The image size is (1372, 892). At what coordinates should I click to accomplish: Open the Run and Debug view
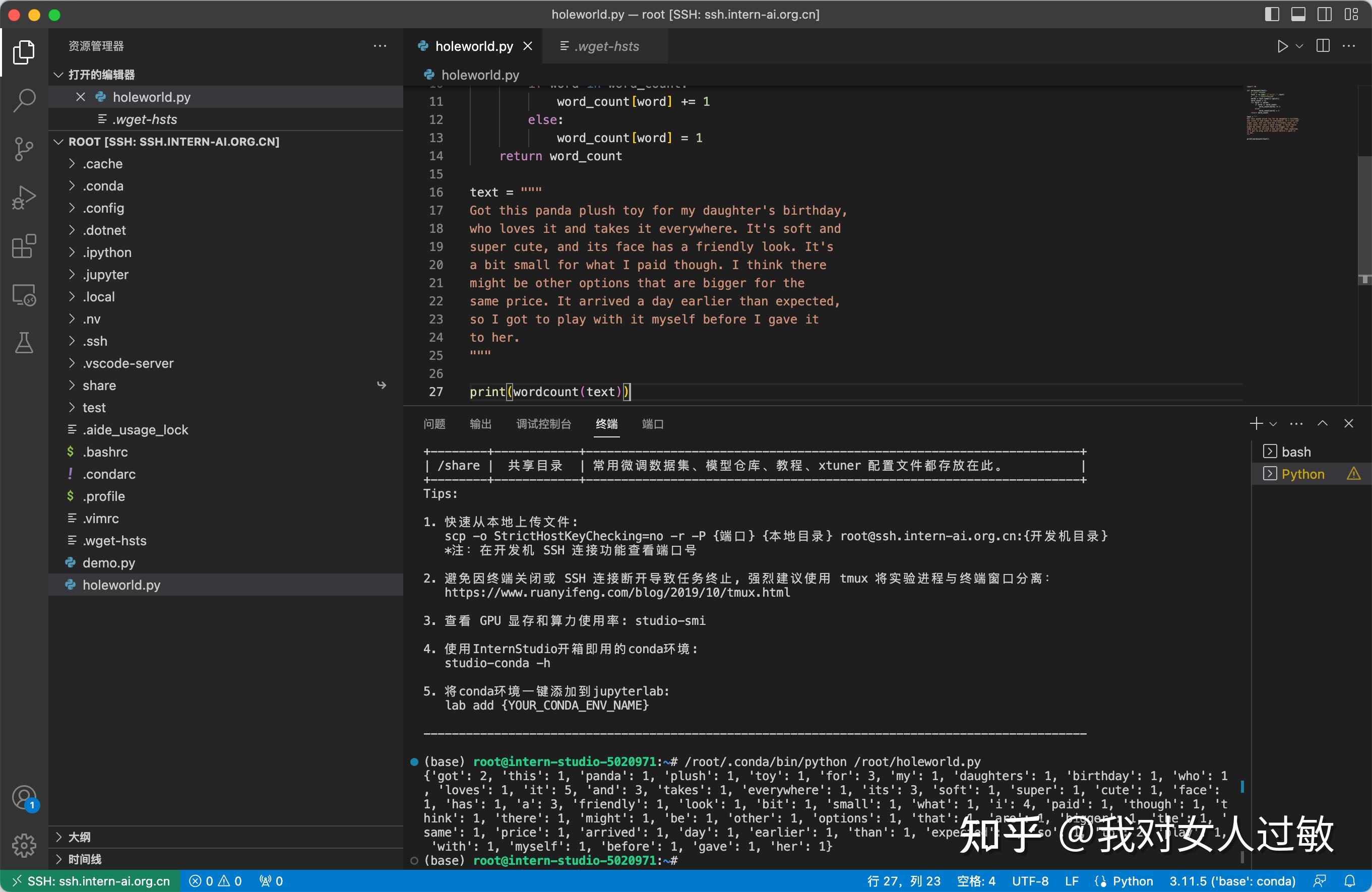24,197
